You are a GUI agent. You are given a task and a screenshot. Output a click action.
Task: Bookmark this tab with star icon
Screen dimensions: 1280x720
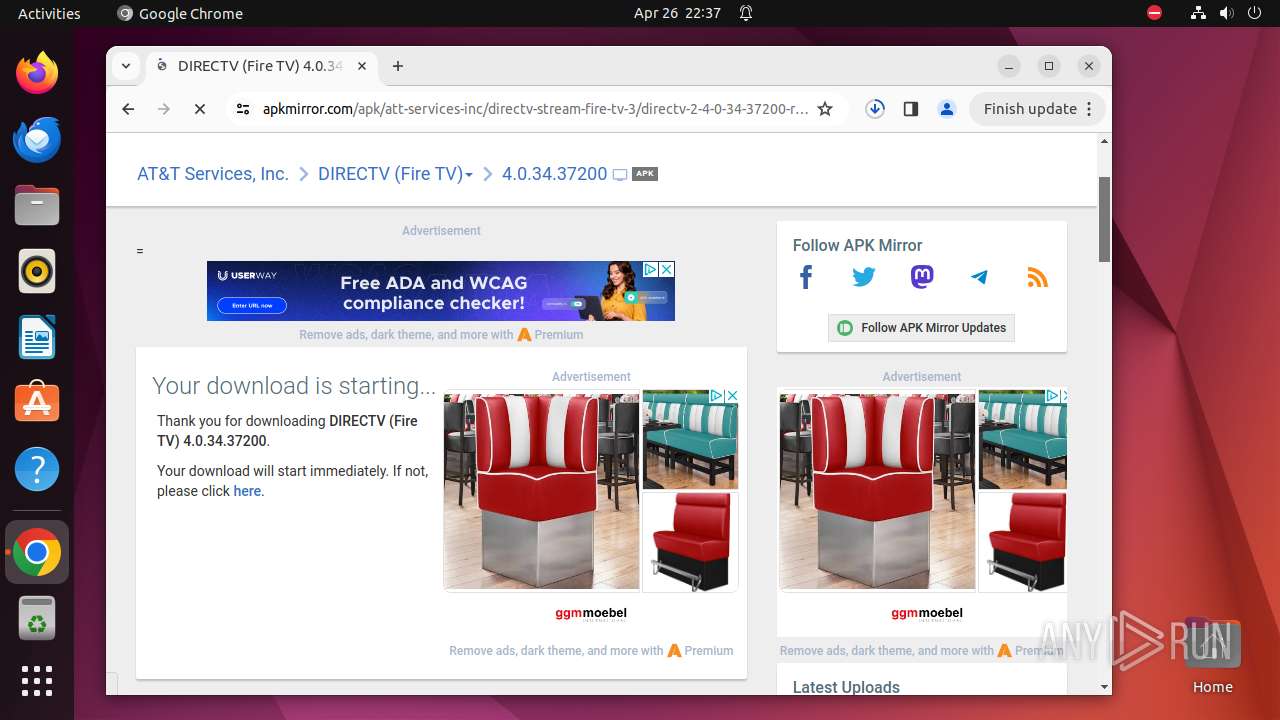click(825, 109)
